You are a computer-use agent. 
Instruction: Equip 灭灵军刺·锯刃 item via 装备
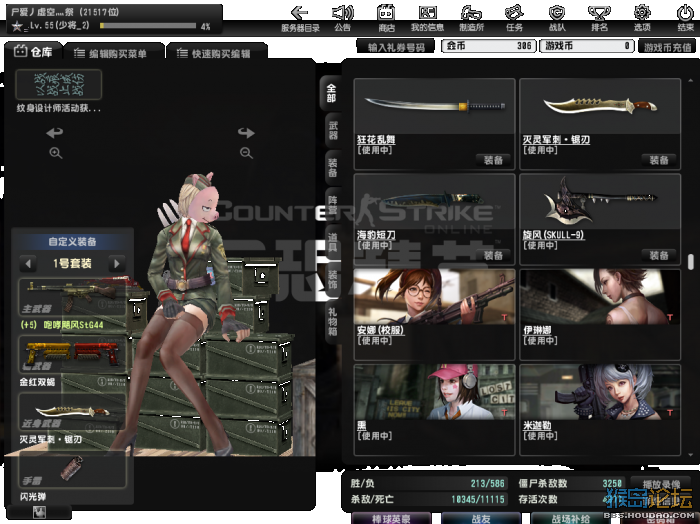[658, 160]
